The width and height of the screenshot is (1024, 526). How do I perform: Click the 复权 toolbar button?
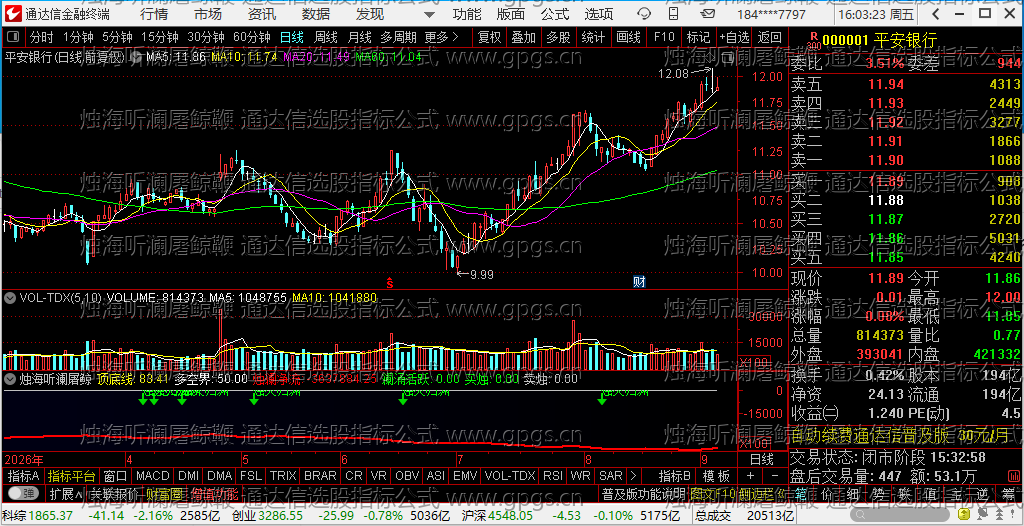point(489,37)
